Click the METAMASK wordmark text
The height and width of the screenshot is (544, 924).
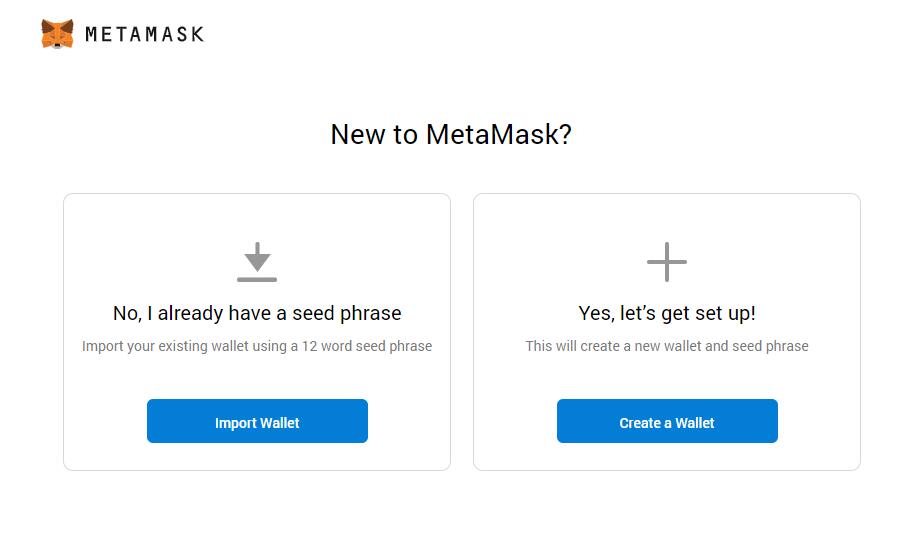tap(145, 34)
